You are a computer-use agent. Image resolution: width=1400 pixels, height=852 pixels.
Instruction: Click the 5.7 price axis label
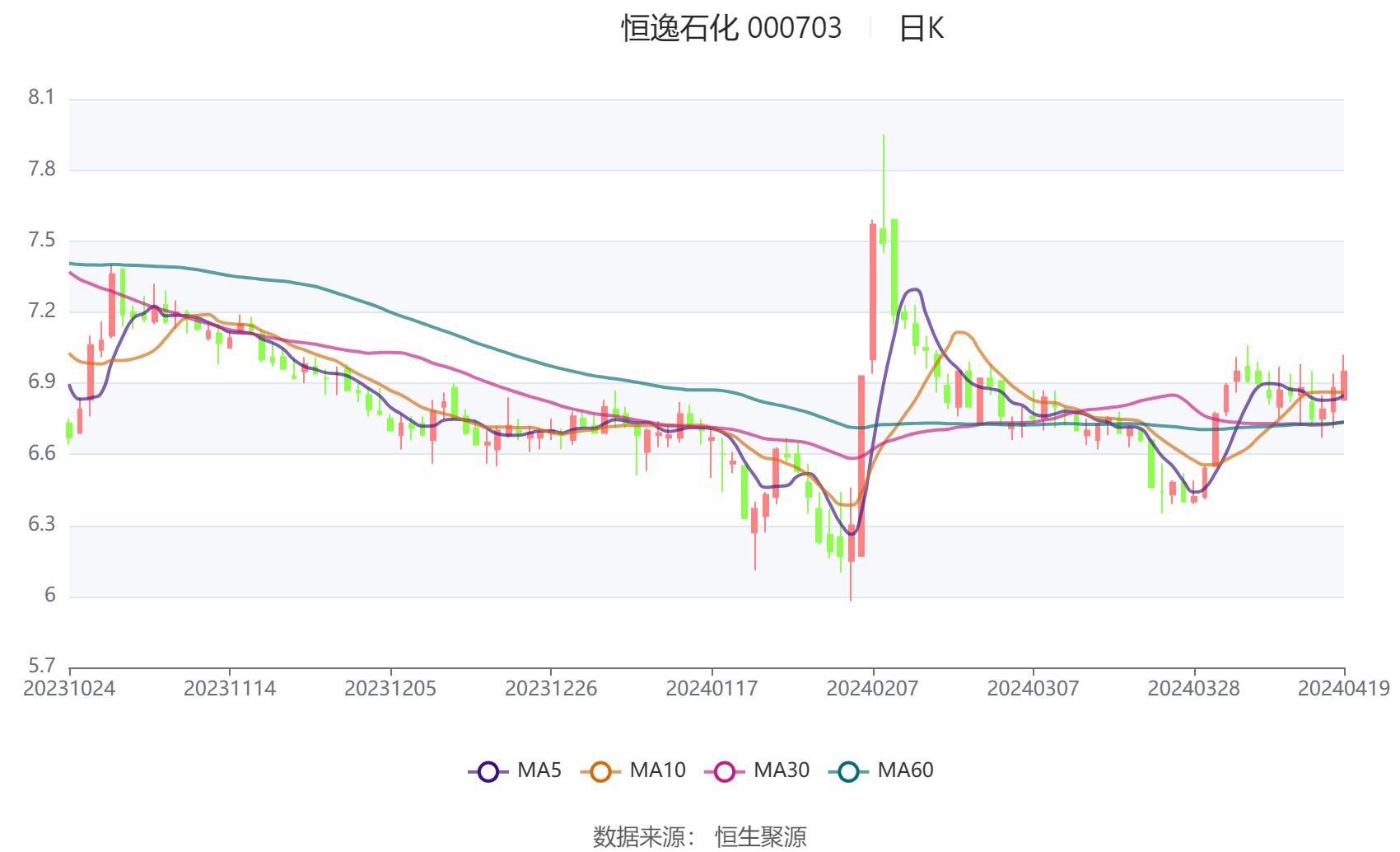point(41,666)
